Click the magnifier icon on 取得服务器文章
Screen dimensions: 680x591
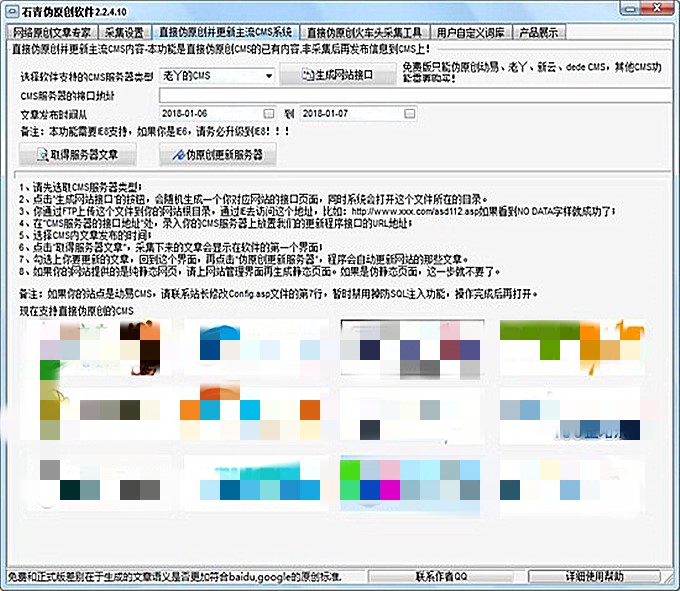tap(43, 154)
